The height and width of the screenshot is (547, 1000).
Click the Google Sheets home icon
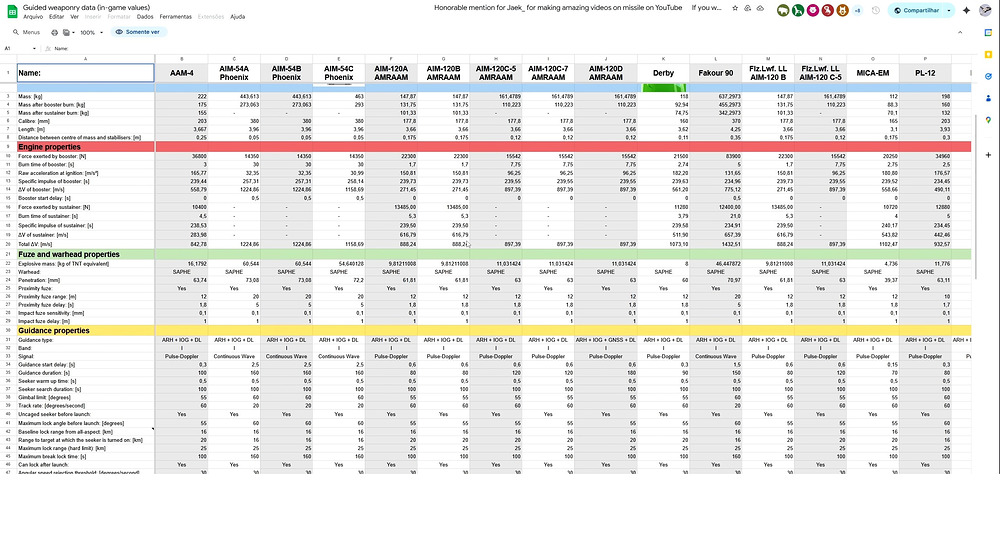coord(11,11)
